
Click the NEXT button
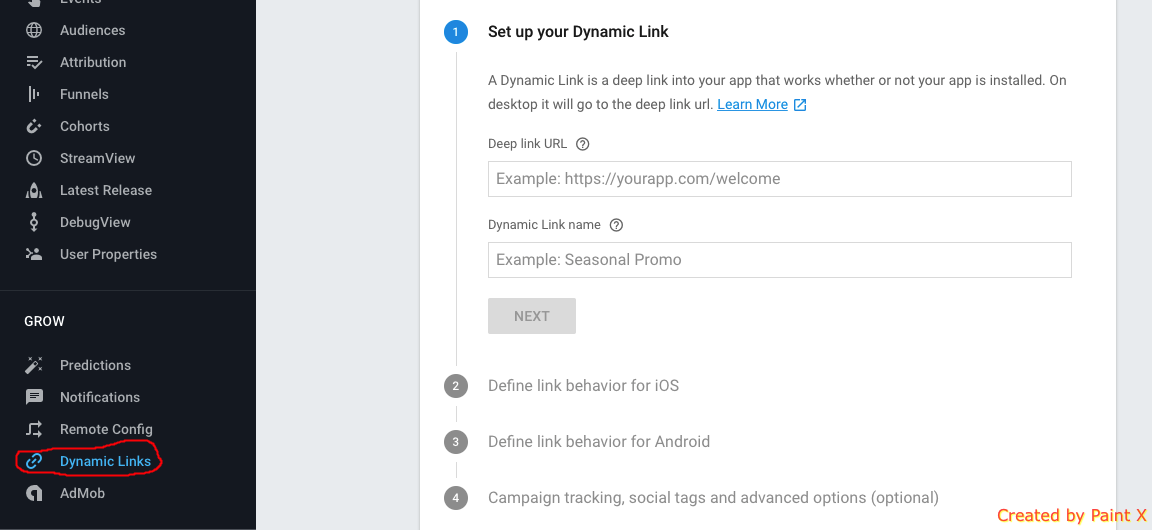tap(532, 316)
